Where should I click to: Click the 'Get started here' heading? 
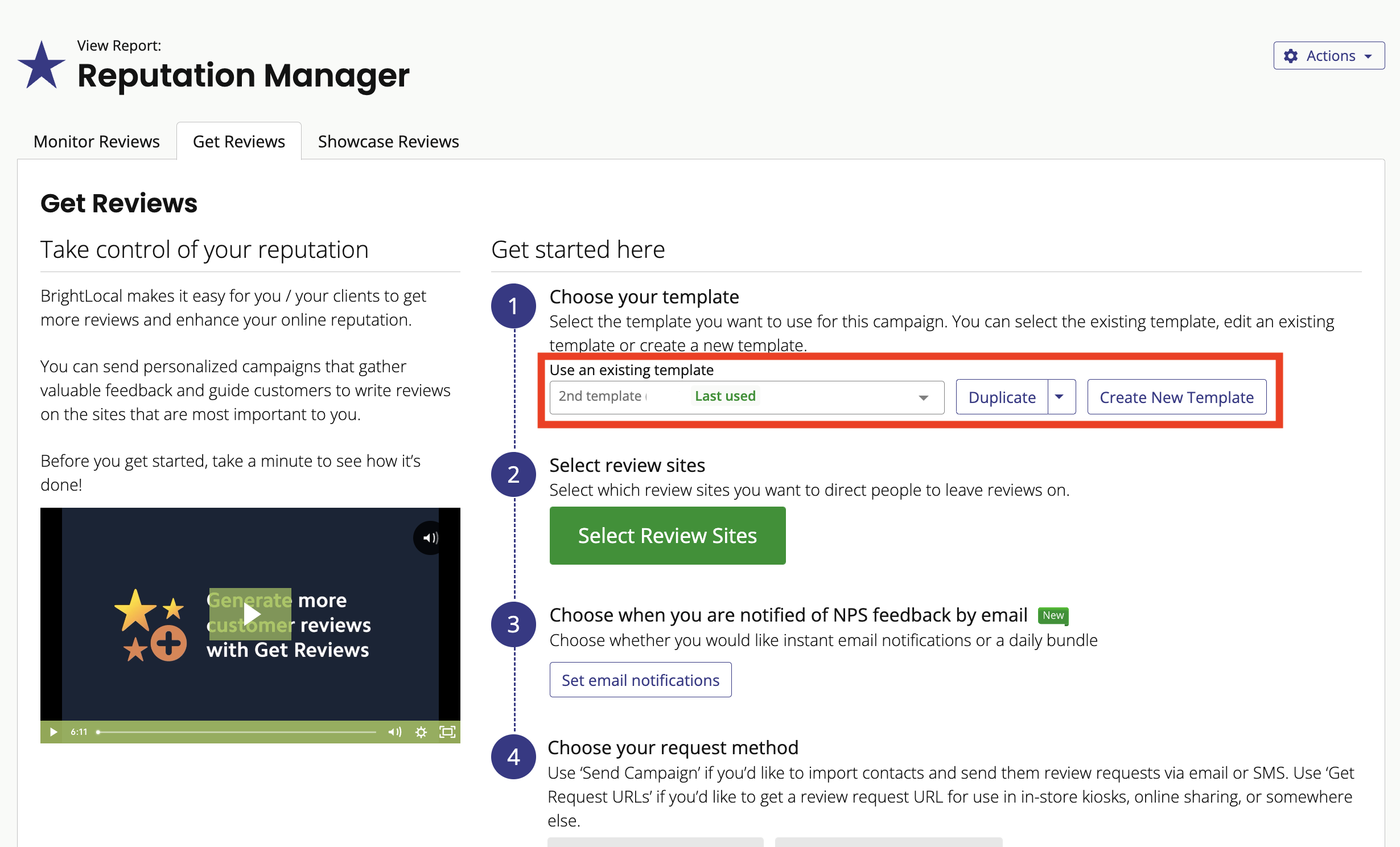click(x=578, y=249)
